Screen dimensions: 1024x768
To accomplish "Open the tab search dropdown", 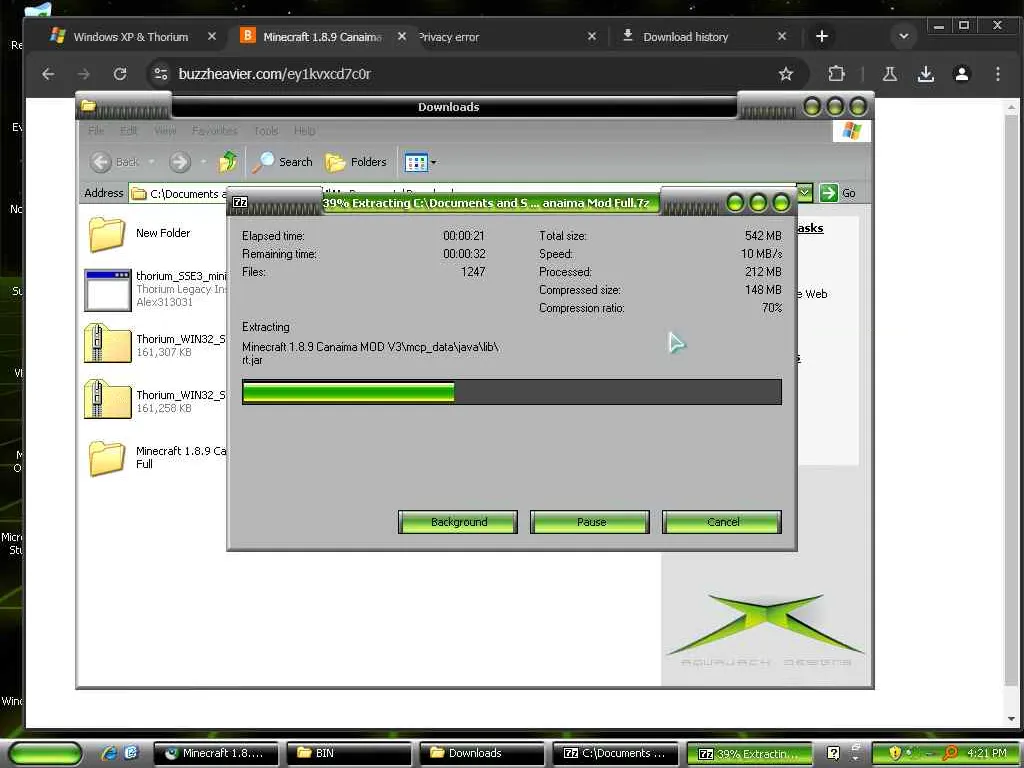I will pyautogui.click(x=904, y=37).
